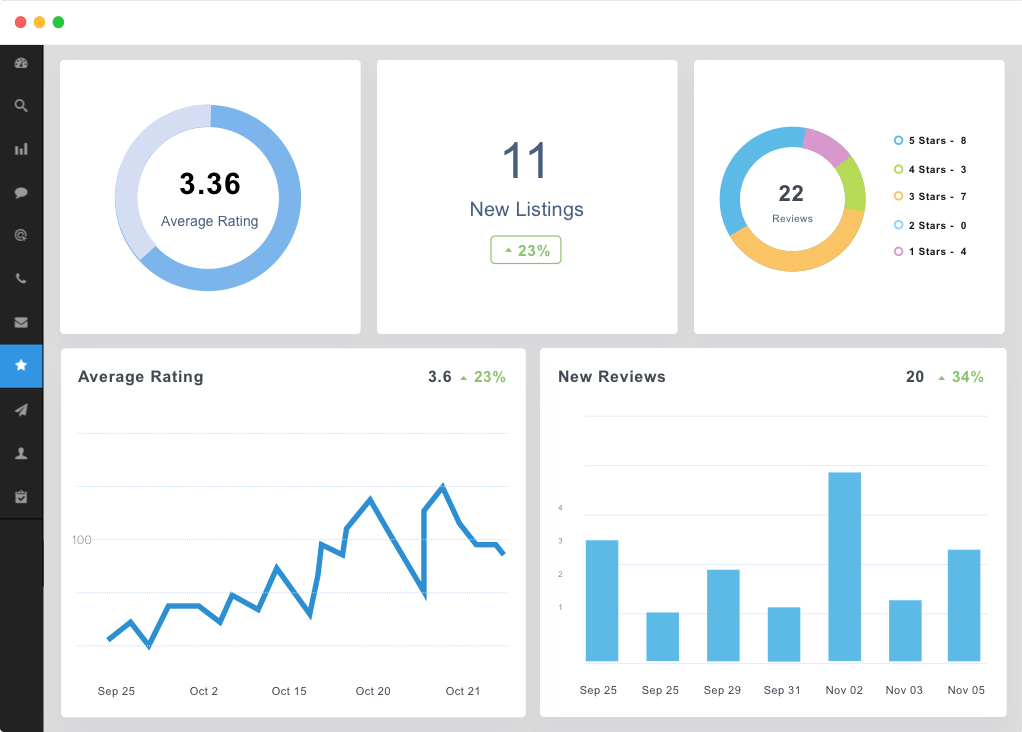Viewport: 1022px width, 732px height.
Task: Open the clipboard checklist sidebar icon
Action: pos(21,497)
